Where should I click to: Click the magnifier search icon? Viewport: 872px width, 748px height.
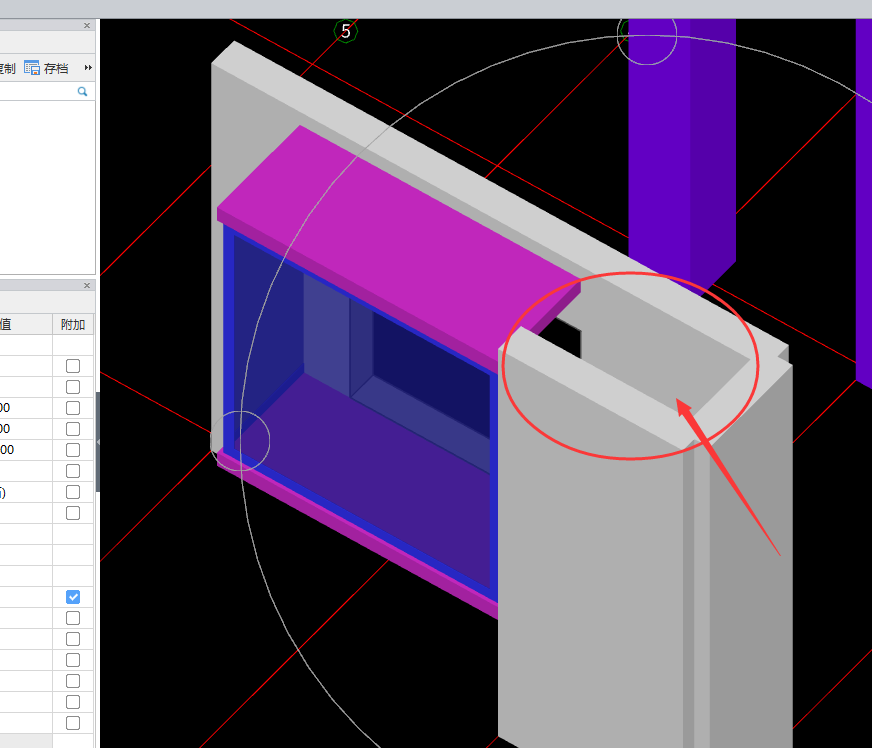coord(82,91)
